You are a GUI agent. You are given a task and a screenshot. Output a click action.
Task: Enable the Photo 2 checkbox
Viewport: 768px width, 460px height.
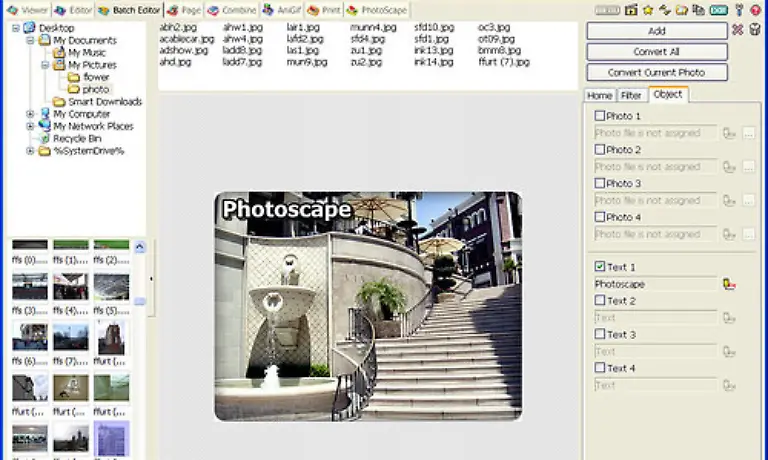tap(600, 149)
